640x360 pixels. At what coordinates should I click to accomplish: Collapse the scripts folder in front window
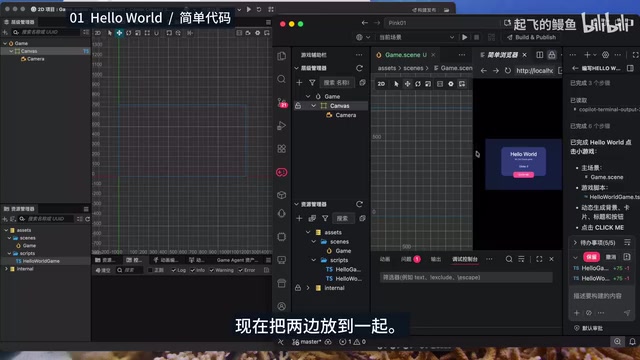pyautogui.click(x=313, y=260)
